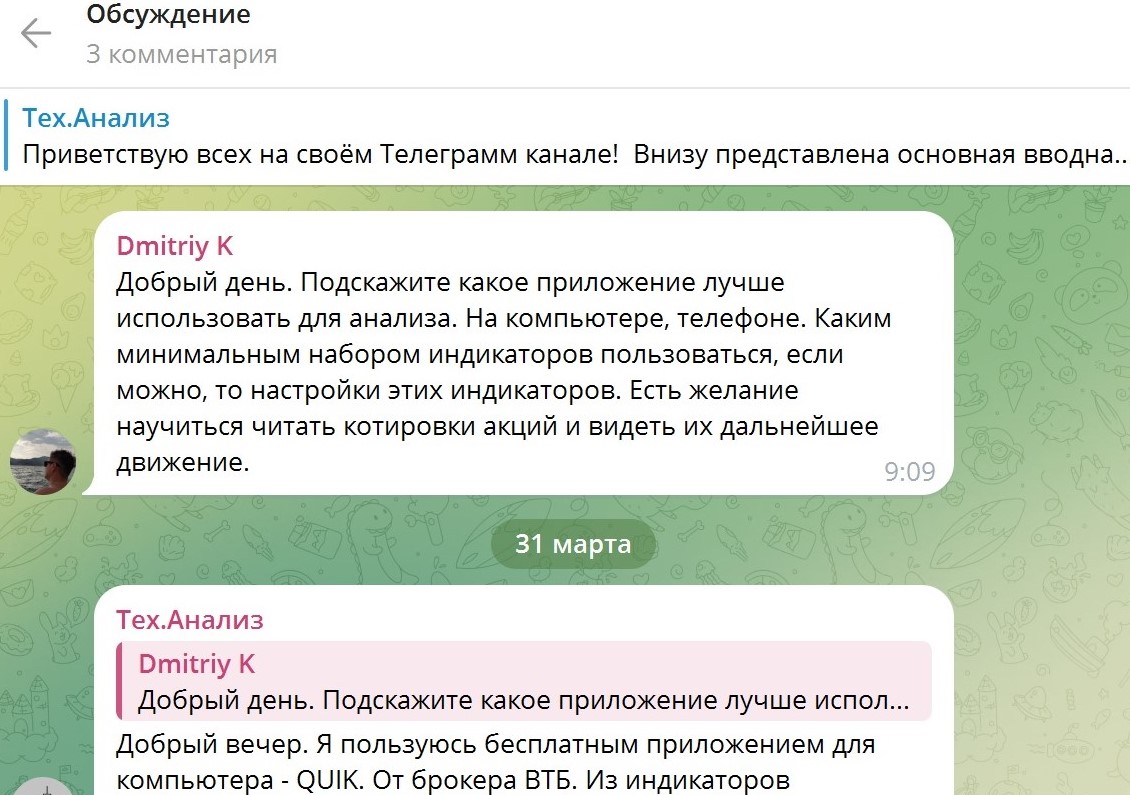
Task: Click the 9:09 message timestamp
Action: (x=909, y=471)
